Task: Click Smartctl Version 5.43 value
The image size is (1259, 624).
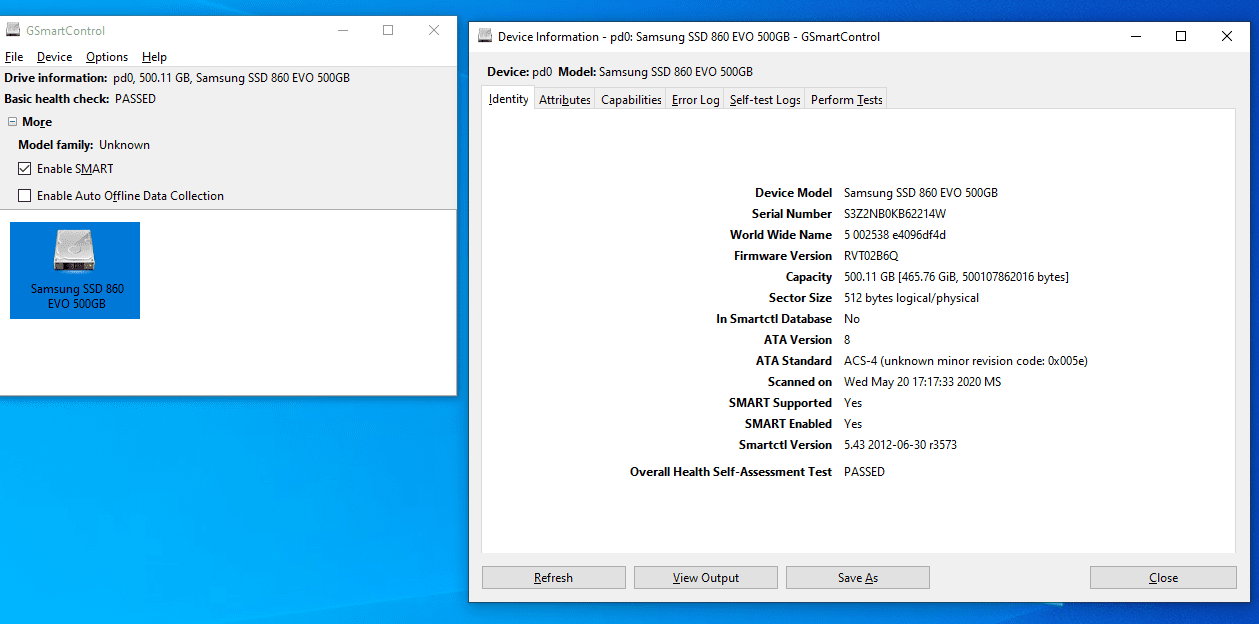Action: 900,445
